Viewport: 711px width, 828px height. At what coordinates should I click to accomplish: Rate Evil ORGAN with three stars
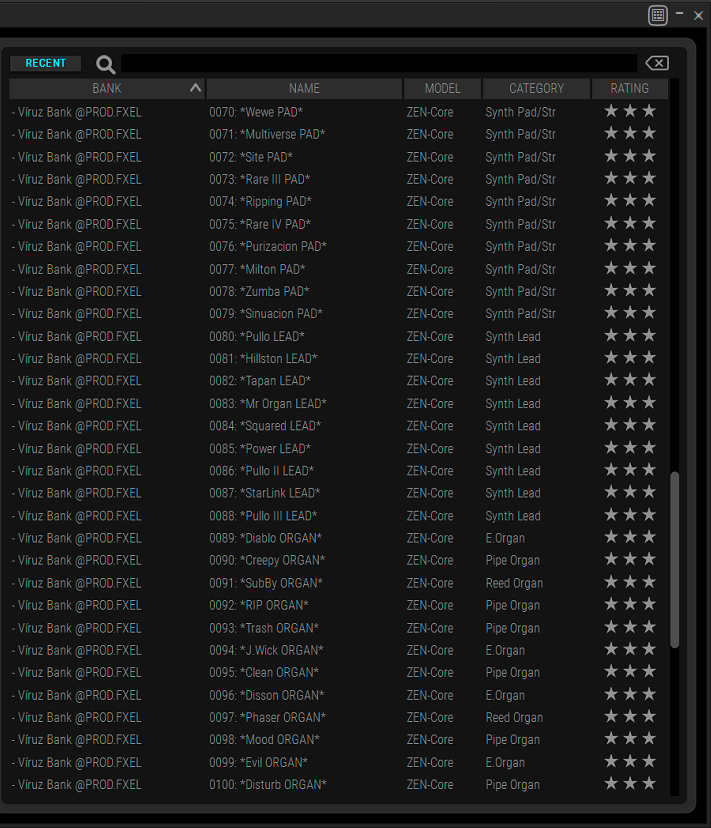coord(649,760)
